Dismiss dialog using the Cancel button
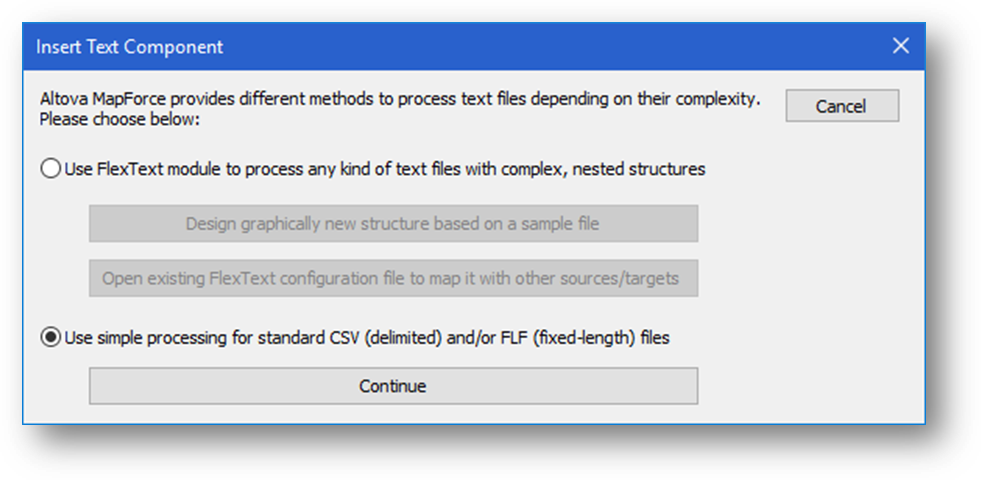The width and height of the screenshot is (981, 480). [842, 106]
